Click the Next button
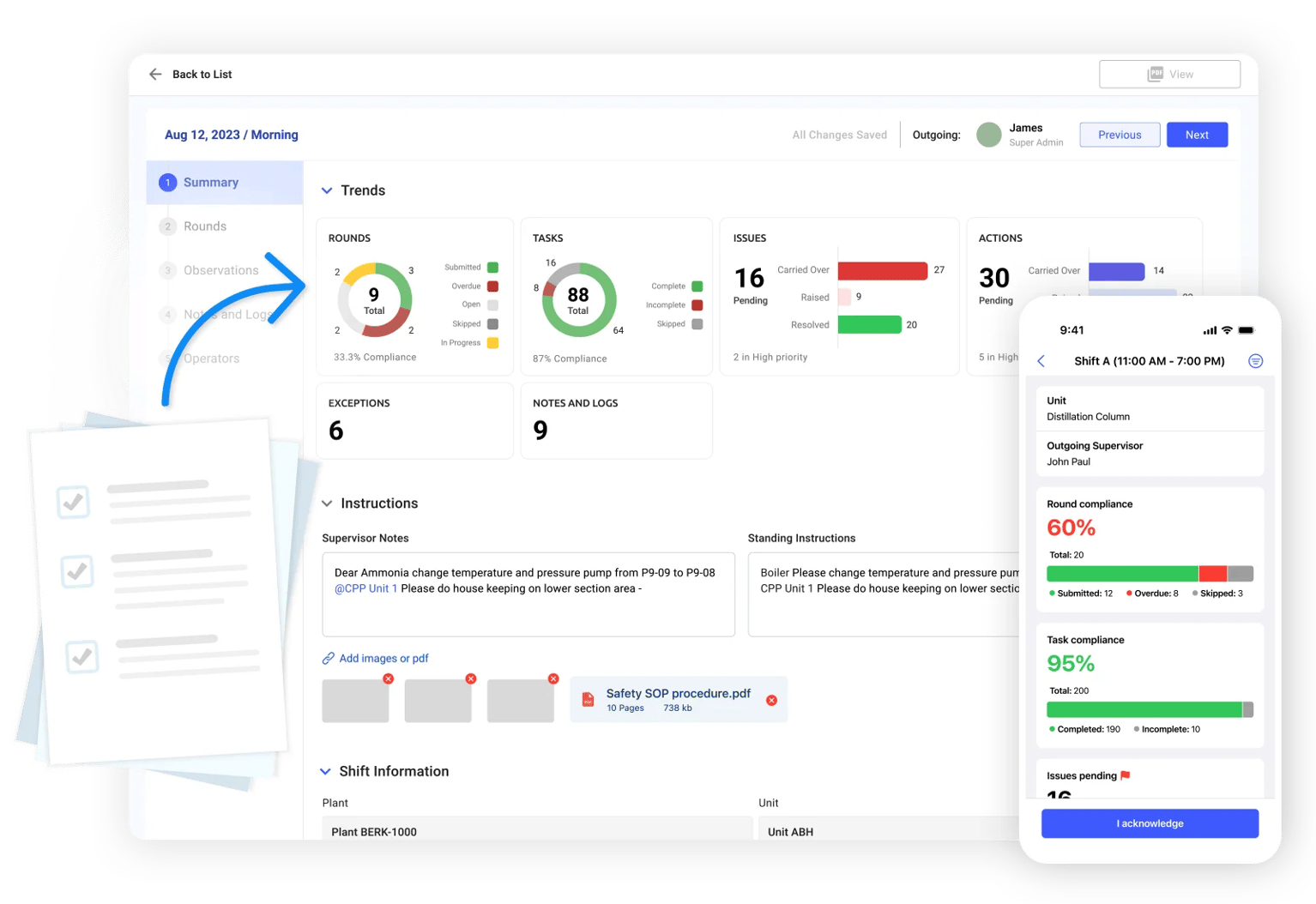This screenshot has width=1316, height=904. (1197, 135)
